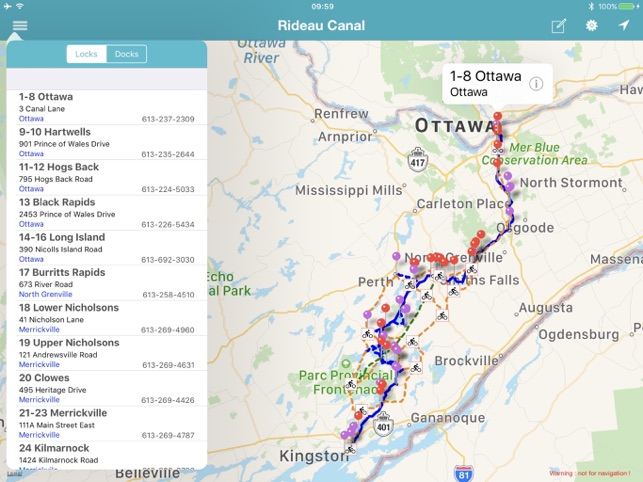This screenshot has height=482, width=643.
Task: Switch to Locks tab
Action: tap(87, 54)
